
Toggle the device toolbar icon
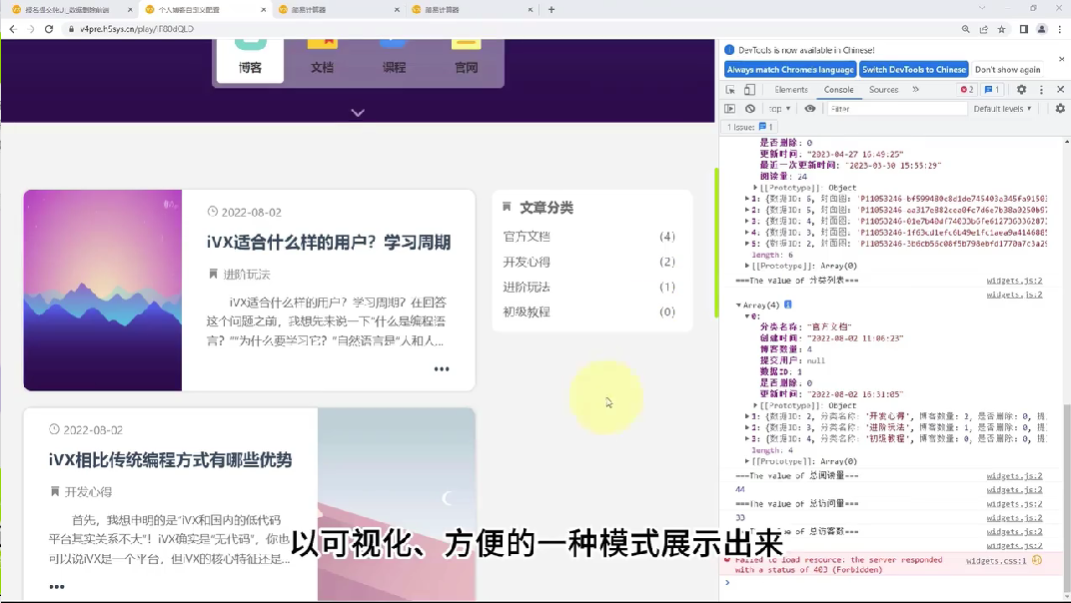click(x=749, y=89)
